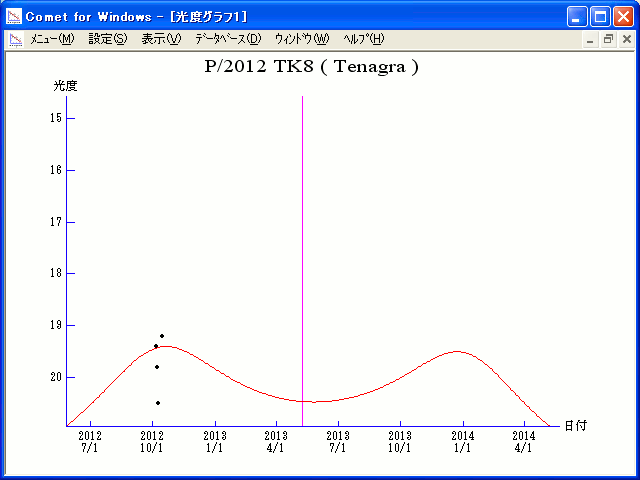Click the Comet app icon in title bar
This screenshot has height=480, width=640.
click(14, 16)
